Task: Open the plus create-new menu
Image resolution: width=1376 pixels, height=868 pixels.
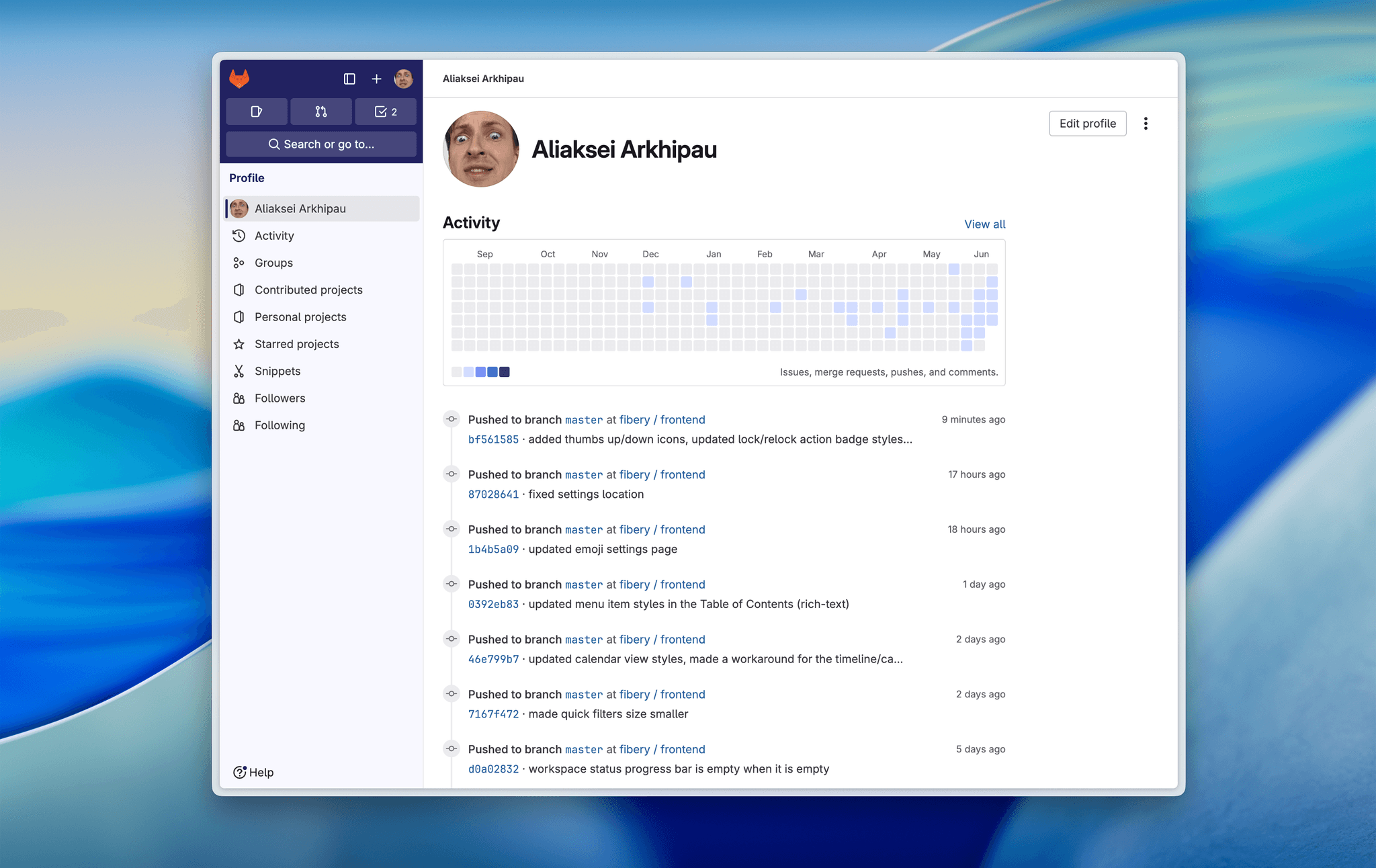Action: click(376, 79)
